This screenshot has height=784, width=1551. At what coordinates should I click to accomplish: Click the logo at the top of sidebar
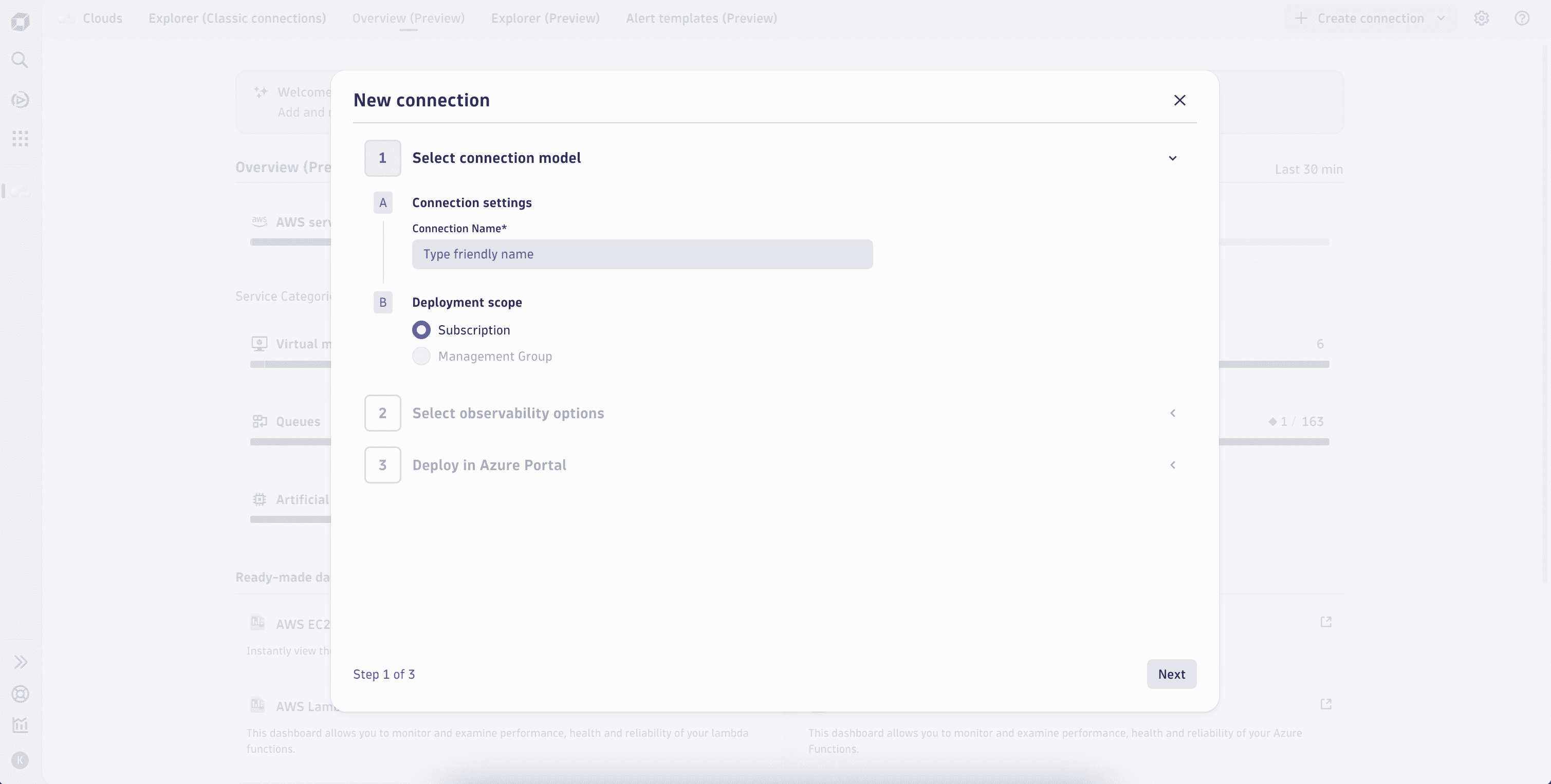20,22
